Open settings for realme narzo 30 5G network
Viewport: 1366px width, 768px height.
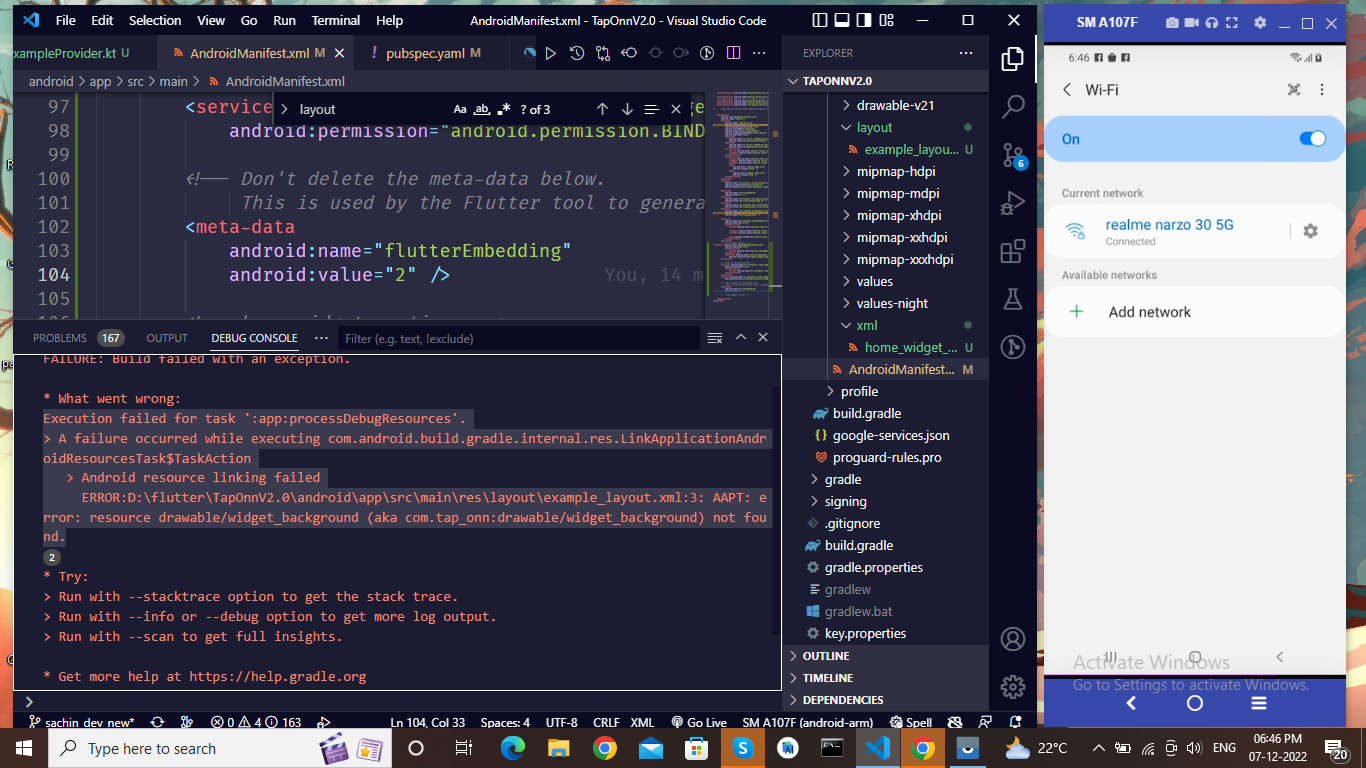(x=1310, y=231)
